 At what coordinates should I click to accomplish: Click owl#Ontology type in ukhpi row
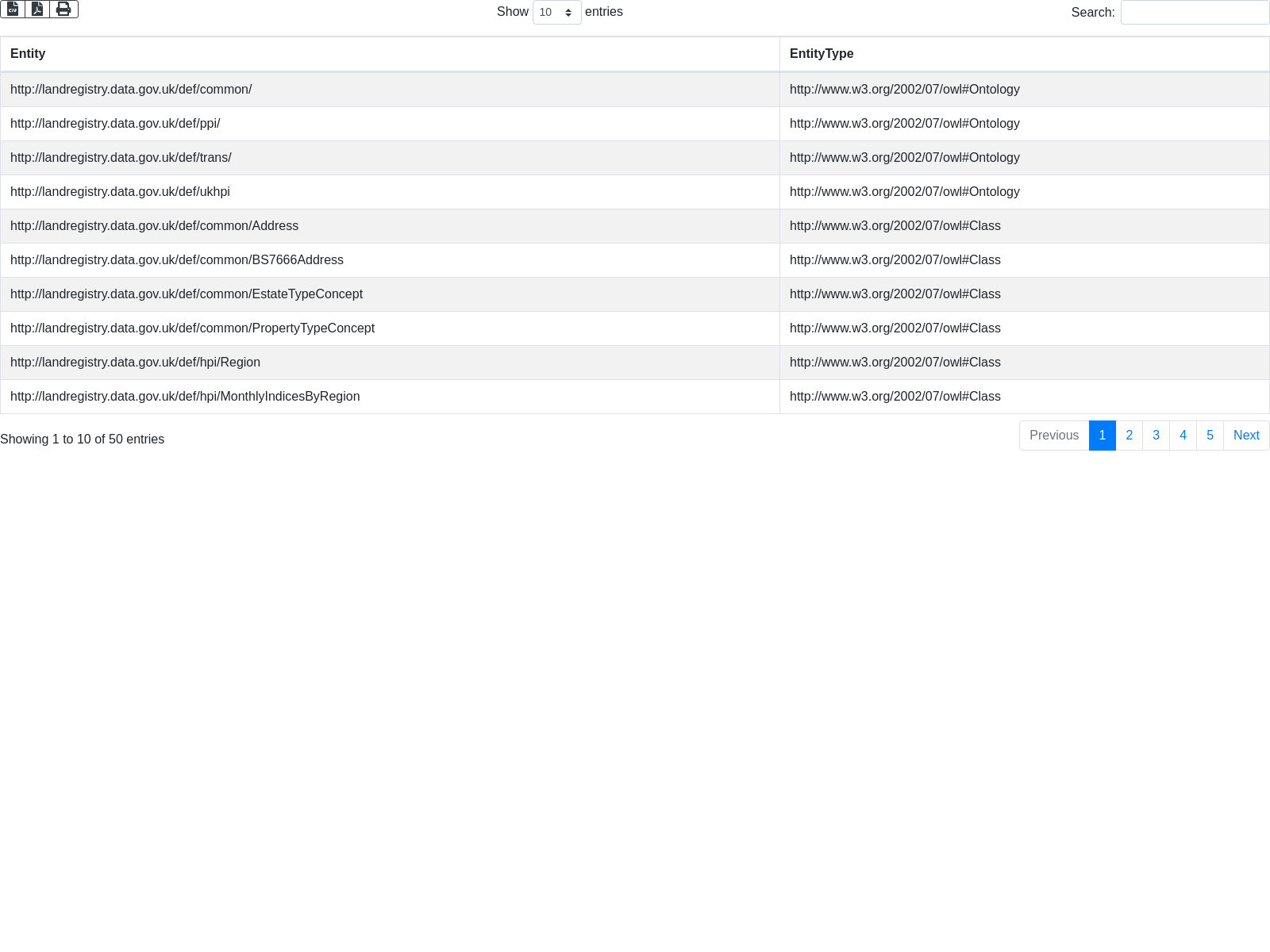pos(904,192)
